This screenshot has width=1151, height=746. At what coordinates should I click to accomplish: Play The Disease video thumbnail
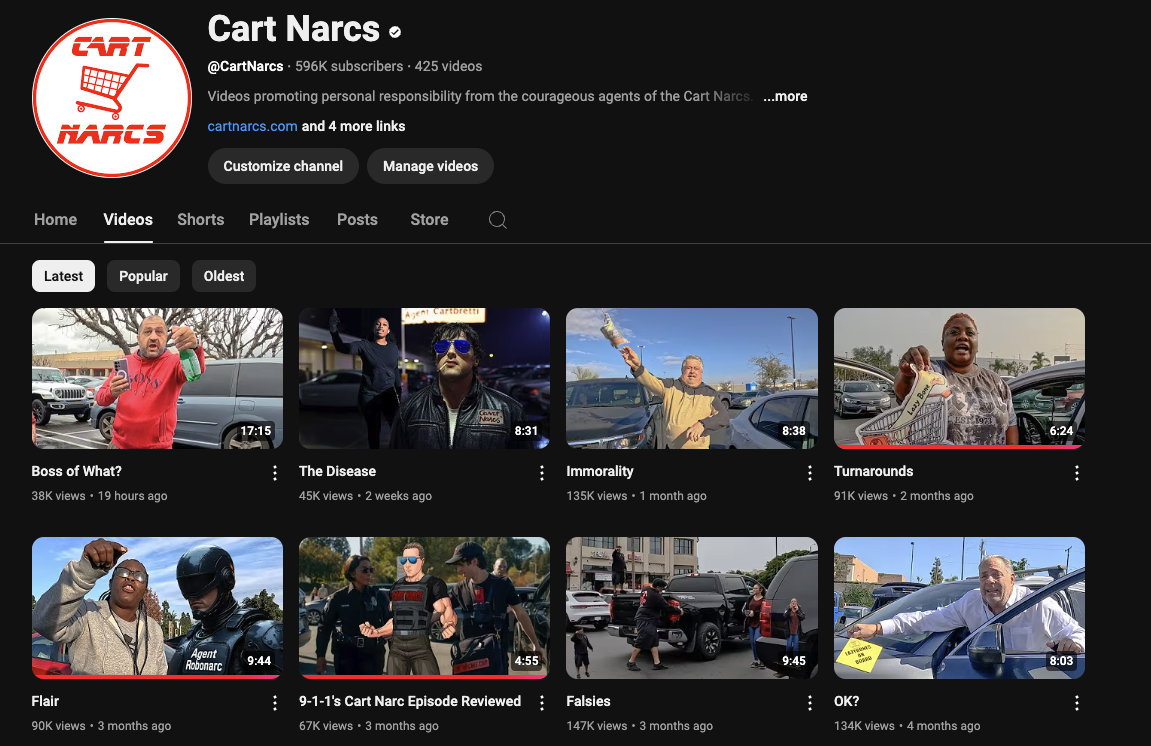coord(424,378)
